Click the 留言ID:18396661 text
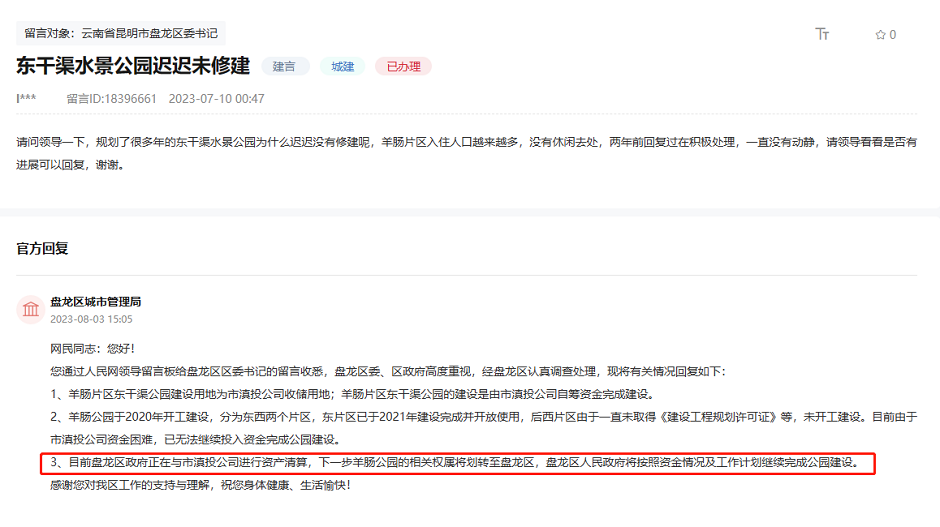Image resolution: width=940 pixels, height=527 pixels. coord(111,99)
